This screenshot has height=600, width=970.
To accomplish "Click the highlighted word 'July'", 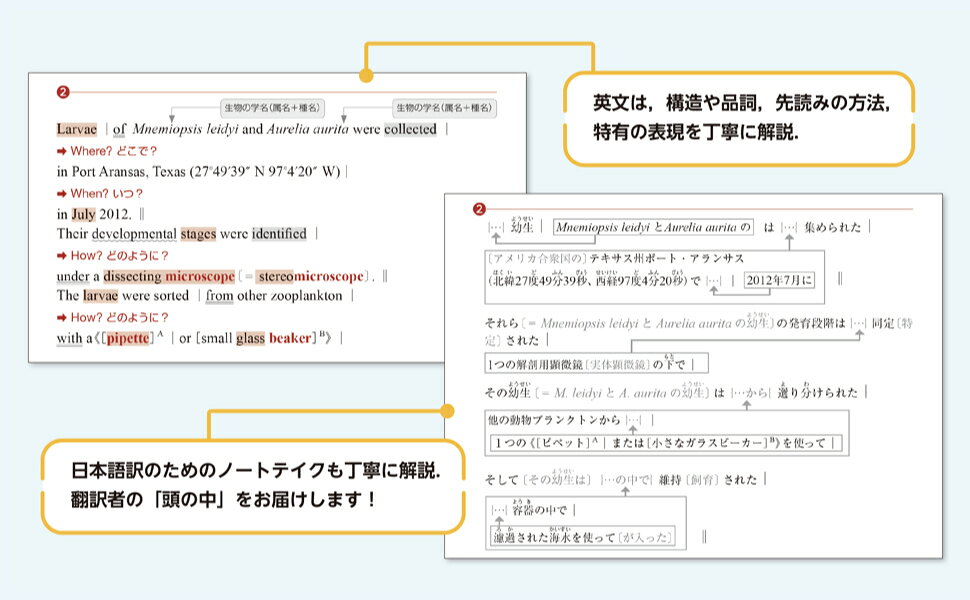I will pos(83,214).
